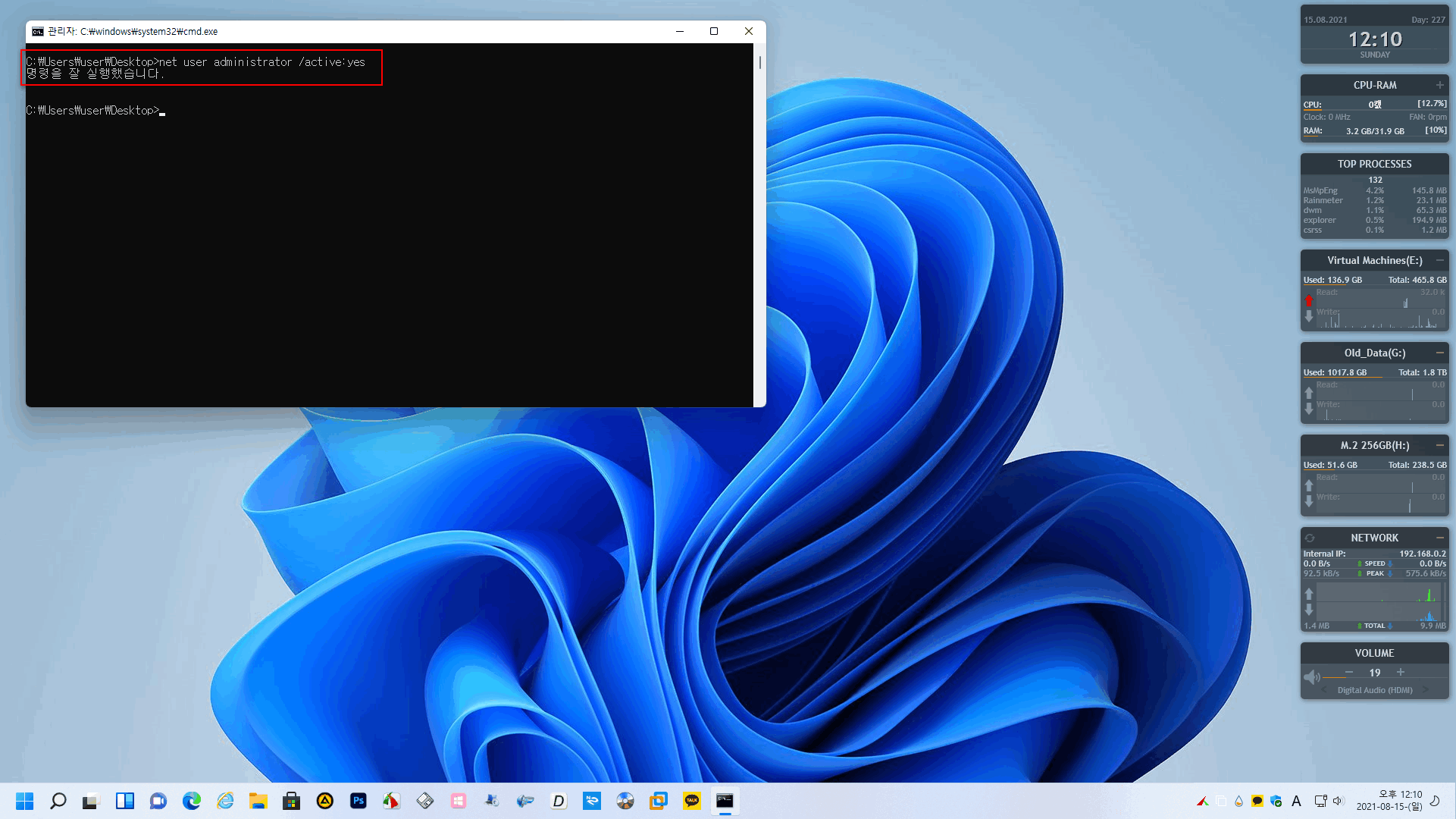Open the Windows Start menu
Image resolution: width=1456 pixels, height=819 pixels.
[x=25, y=801]
